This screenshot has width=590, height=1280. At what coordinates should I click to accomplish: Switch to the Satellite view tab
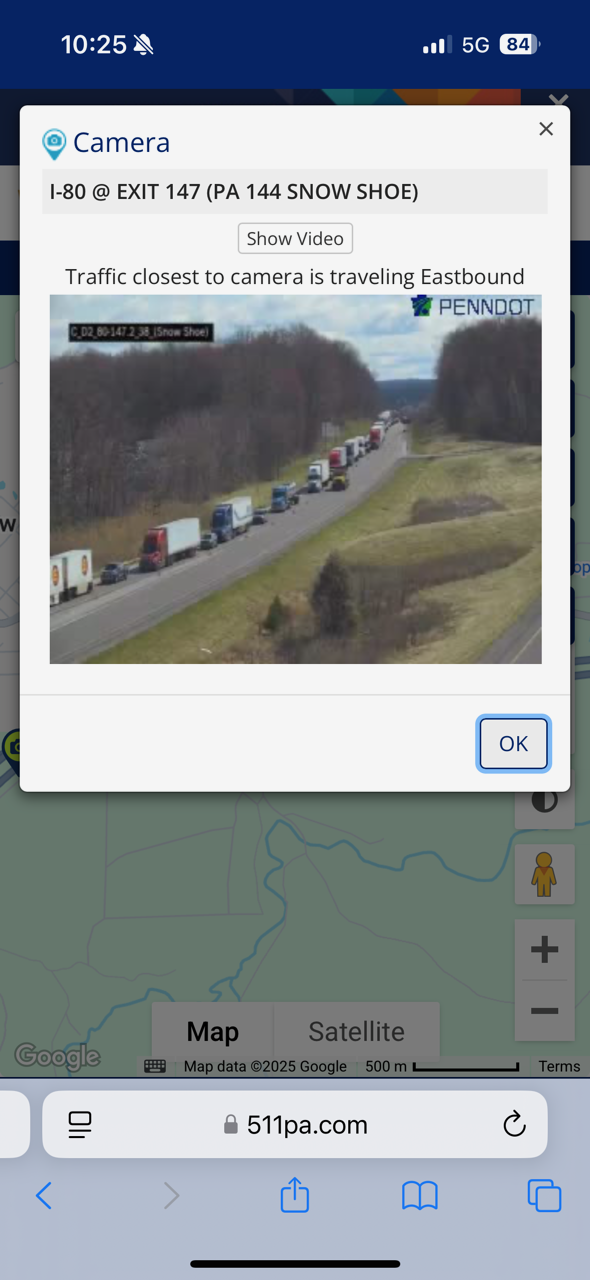coord(357,1031)
